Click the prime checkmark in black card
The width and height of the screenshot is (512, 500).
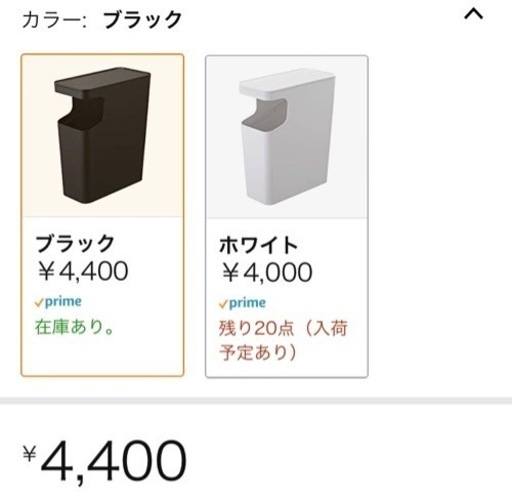pos(39,303)
